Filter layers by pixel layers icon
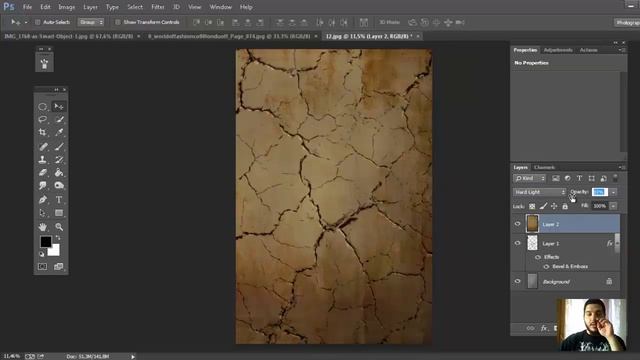This screenshot has height=360, width=640. click(x=556, y=178)
